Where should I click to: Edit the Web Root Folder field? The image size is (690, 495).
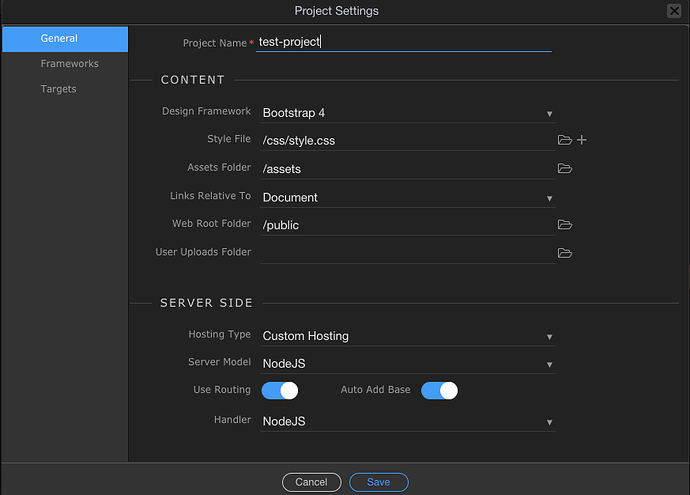pos(407,225)
